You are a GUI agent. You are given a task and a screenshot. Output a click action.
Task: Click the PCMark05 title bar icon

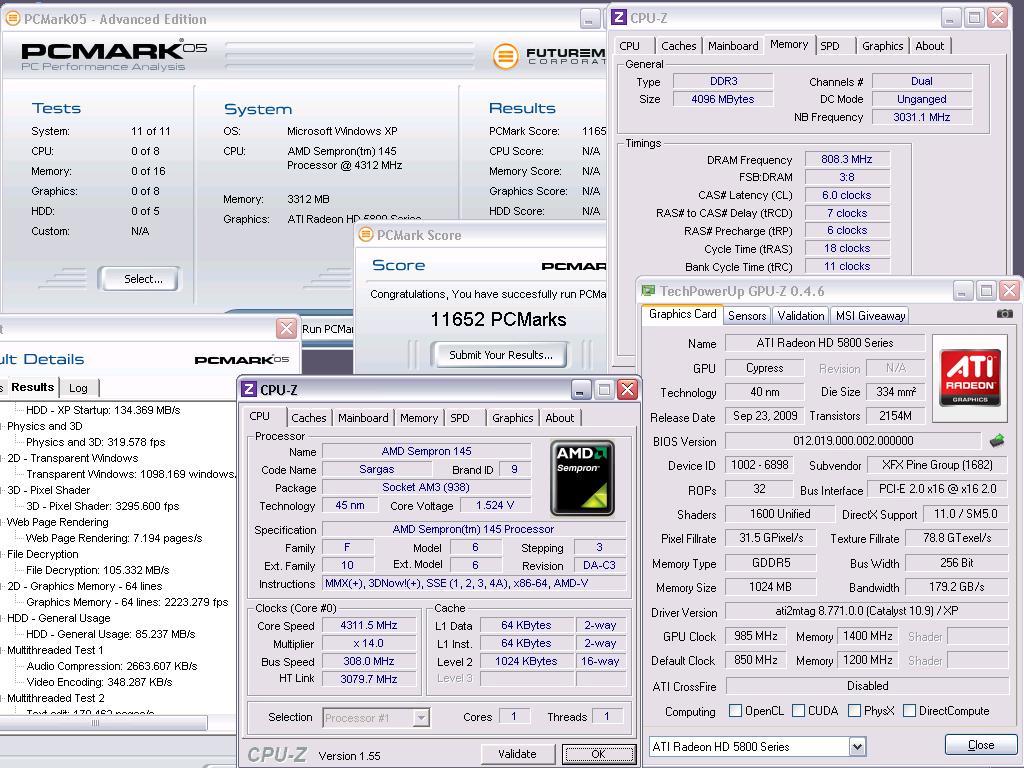12,19
